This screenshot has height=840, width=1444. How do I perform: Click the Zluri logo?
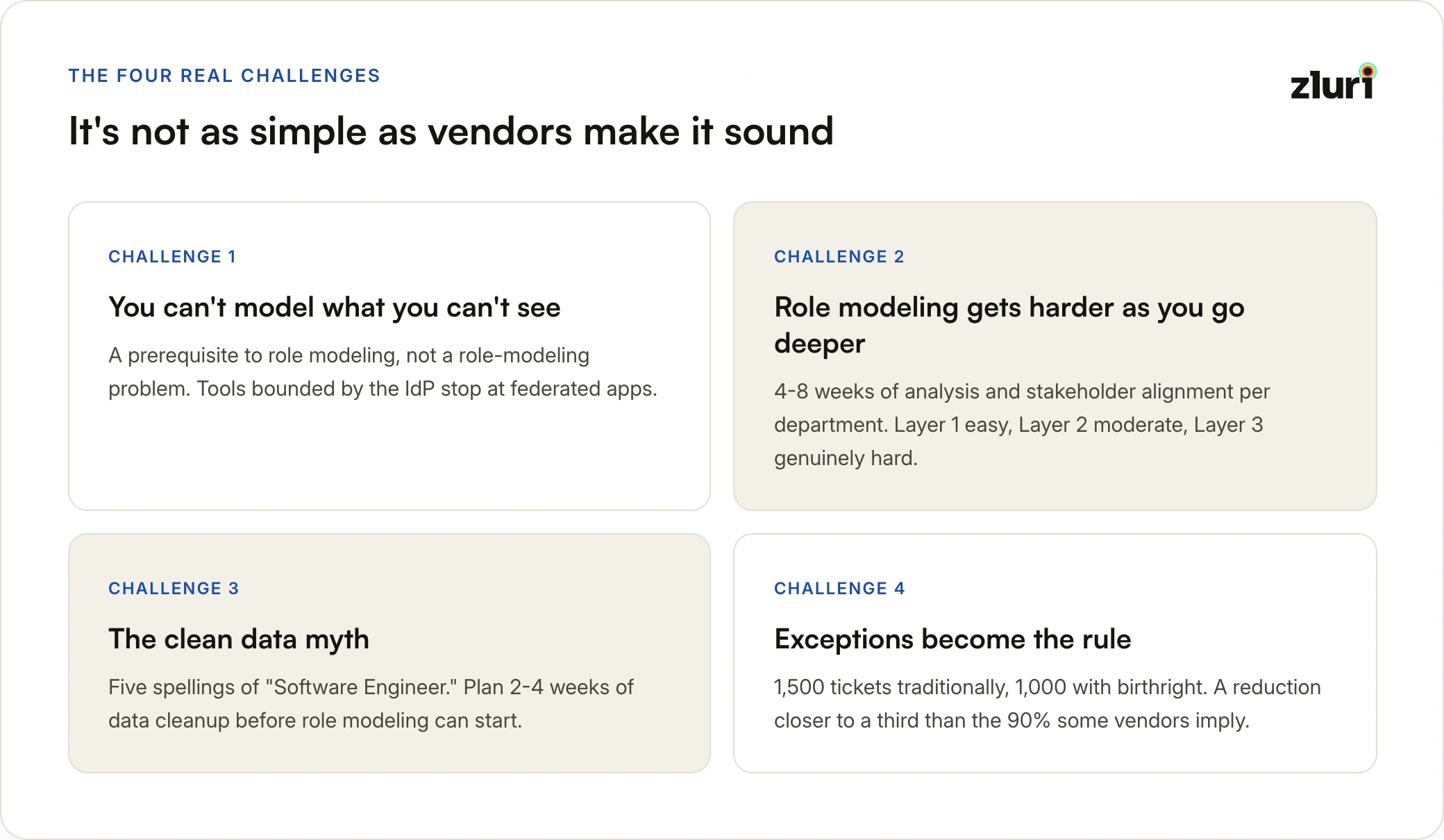point(1334,82)
